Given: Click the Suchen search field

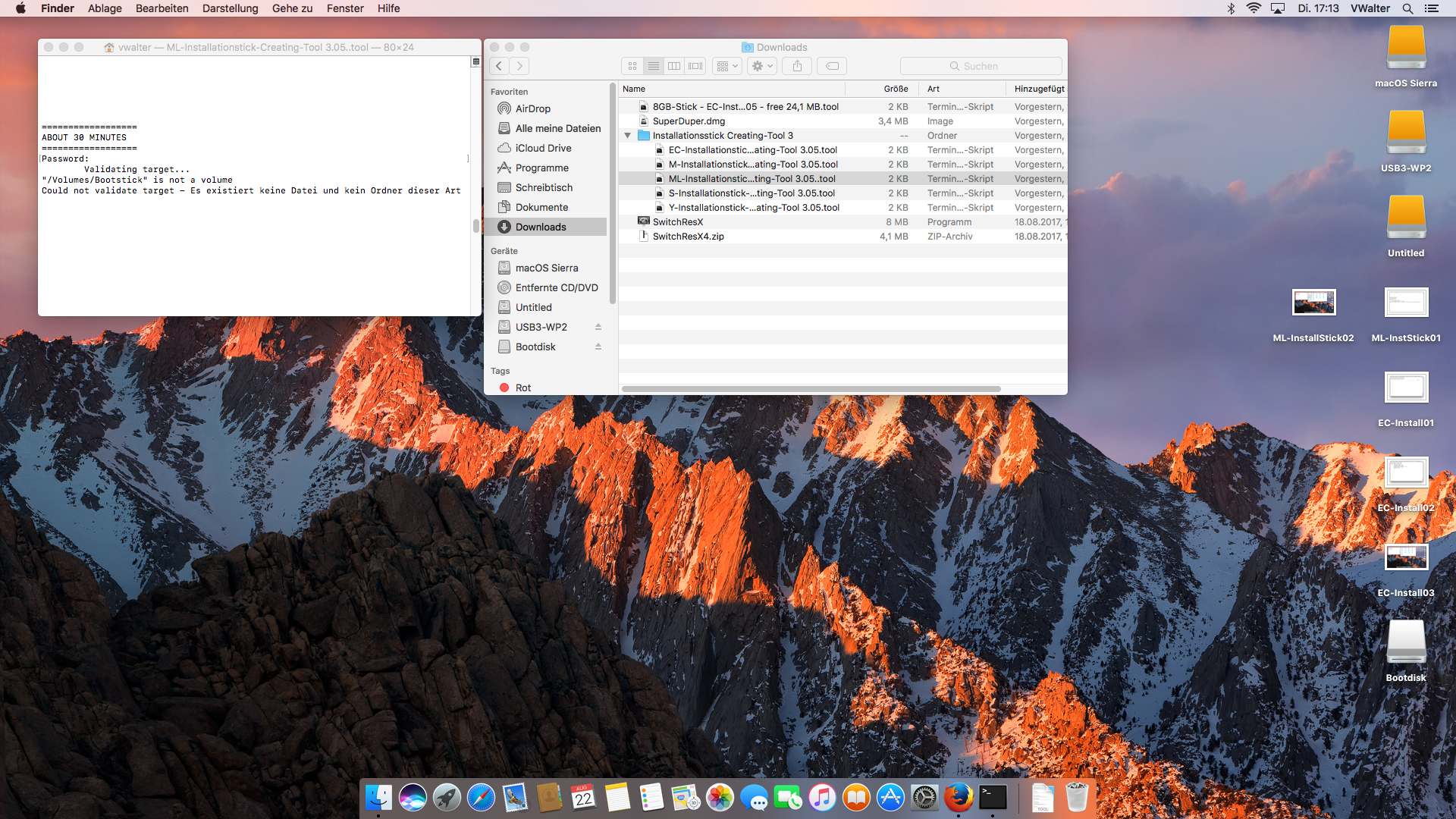Looking at the screenshot, I should pos(981,66).
